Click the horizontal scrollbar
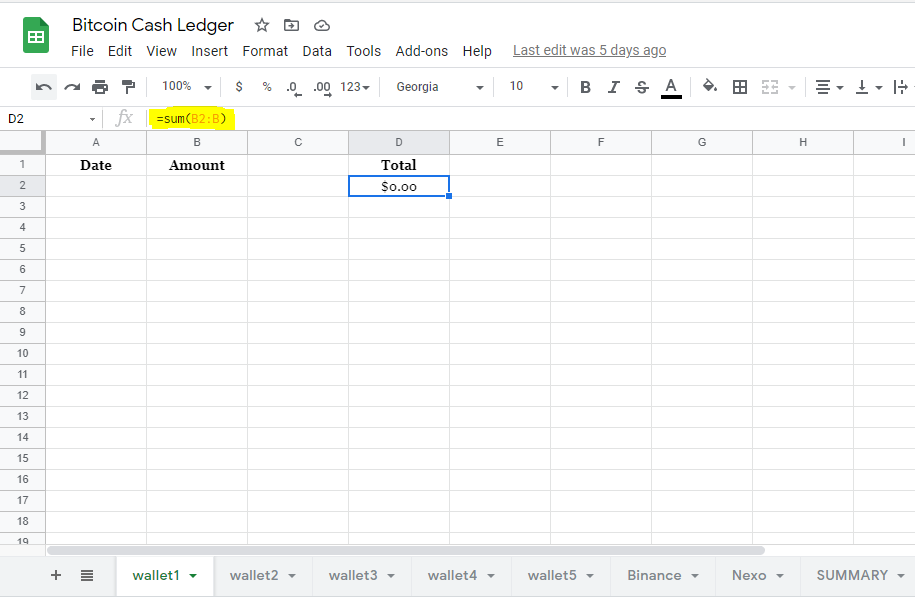Viewport: 915px width, 603px height. tap(406, 550)
